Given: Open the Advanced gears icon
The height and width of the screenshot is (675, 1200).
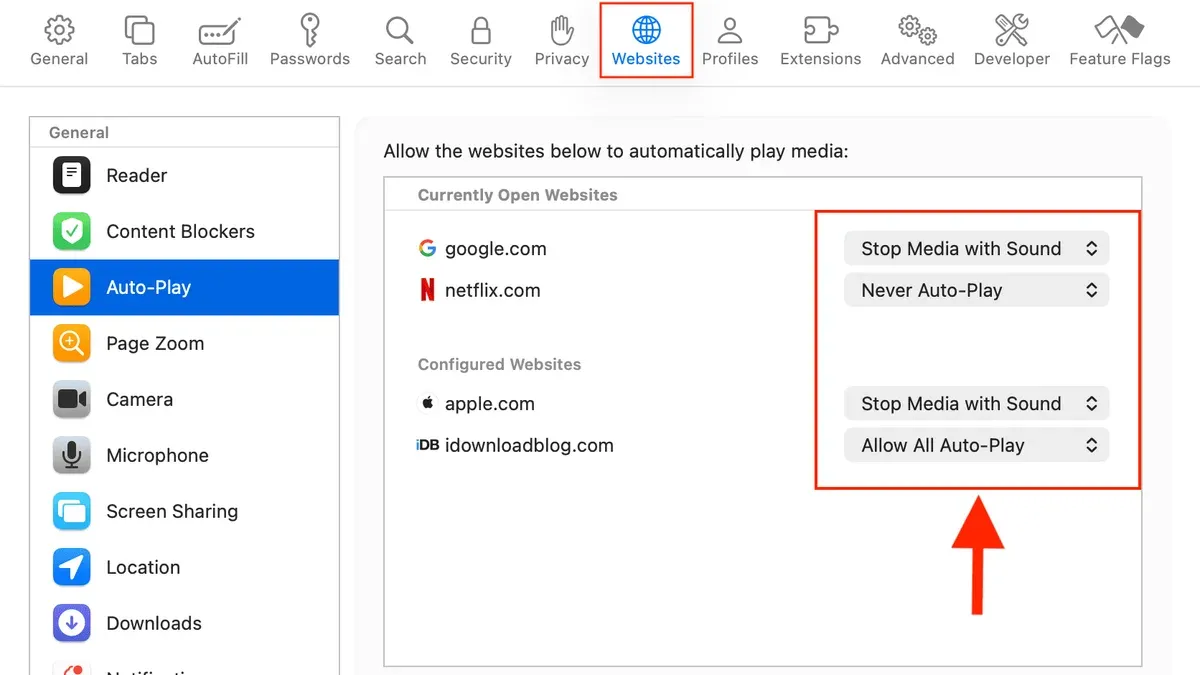Looking at the screenshot, I should pos(917,30).
